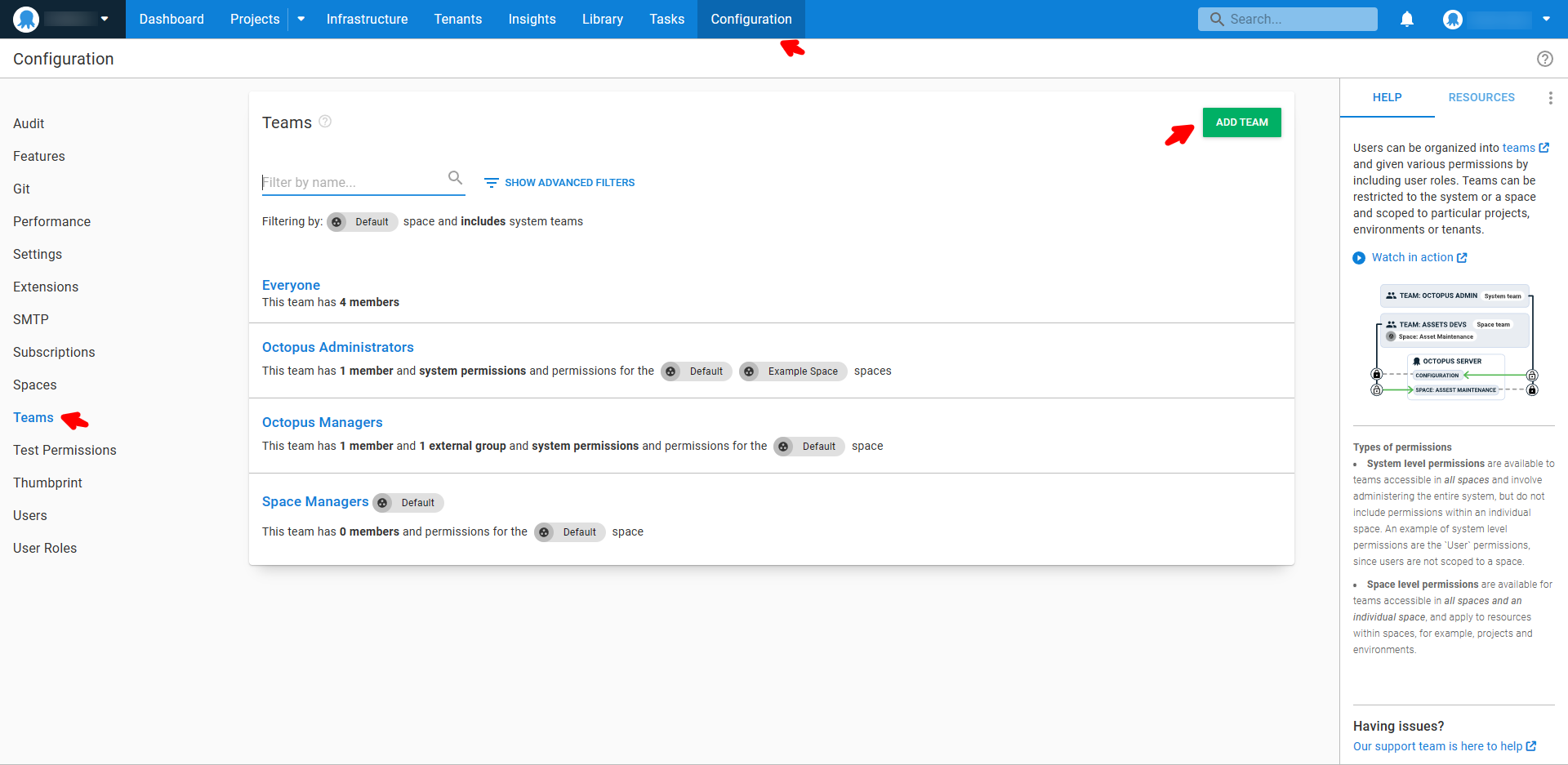The image size is (1568, 765).
Task: Click the search magnifier in top bar
Action: tap(1217, 19)
